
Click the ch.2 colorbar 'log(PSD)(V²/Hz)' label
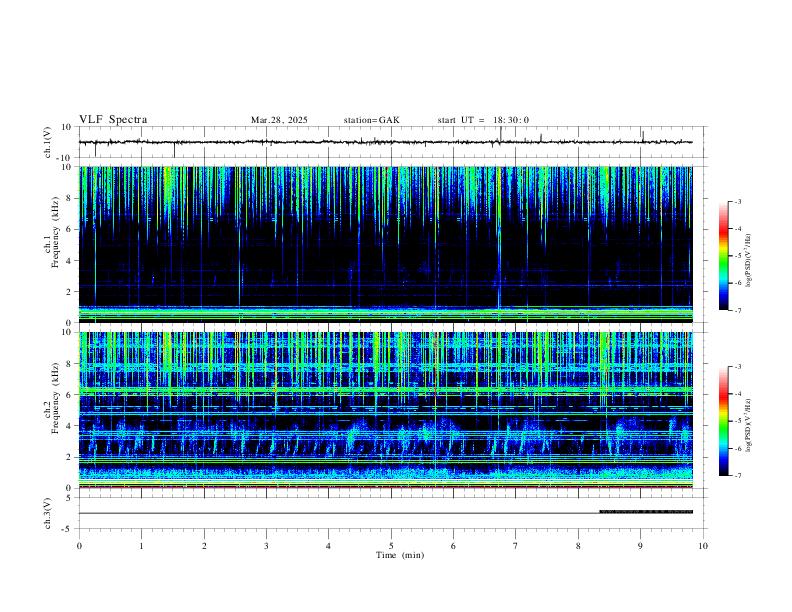pos(748,425)
